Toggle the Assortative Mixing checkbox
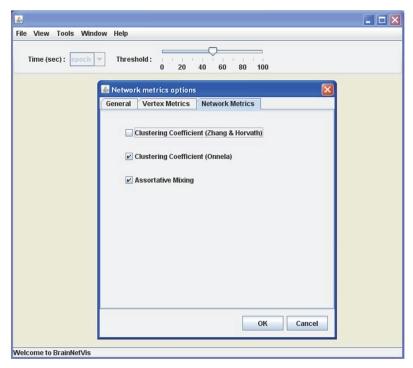Viewport: 413px width, 368px height. click(x=129, y=180)
